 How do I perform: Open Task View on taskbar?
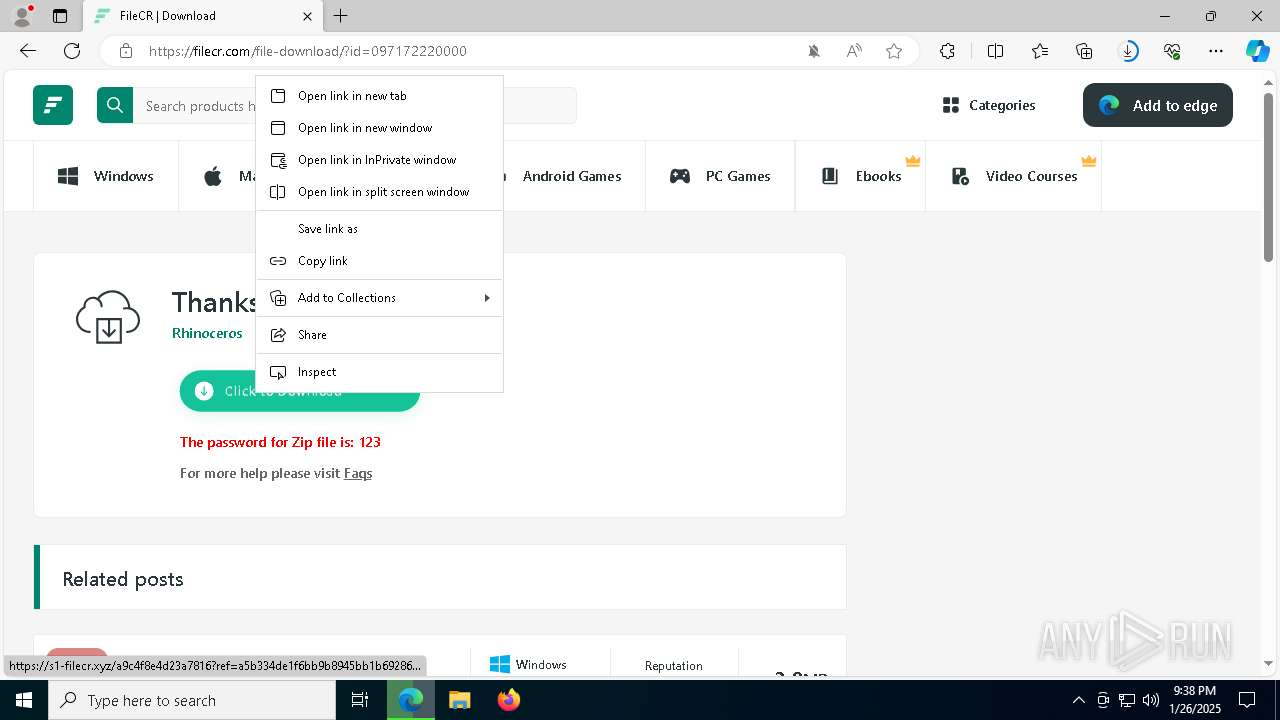(360, 700)
